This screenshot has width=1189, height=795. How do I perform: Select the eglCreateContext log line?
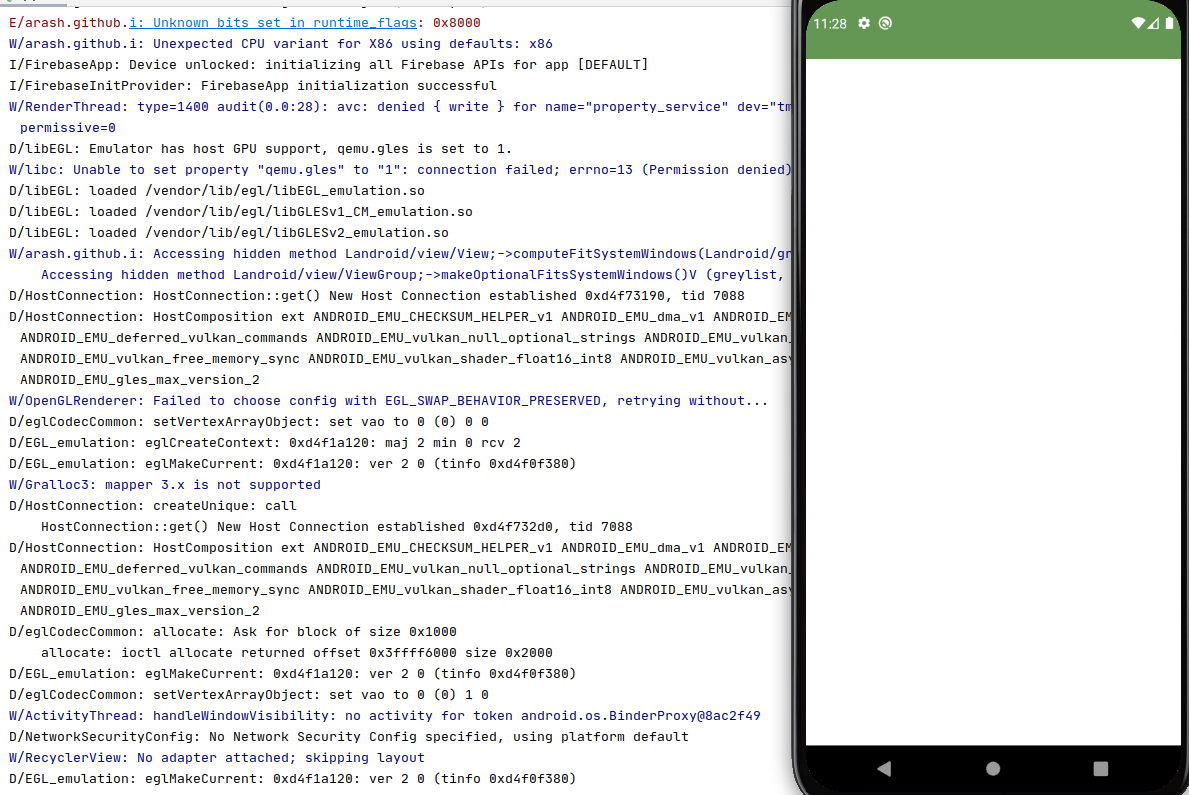coord(265,443)
